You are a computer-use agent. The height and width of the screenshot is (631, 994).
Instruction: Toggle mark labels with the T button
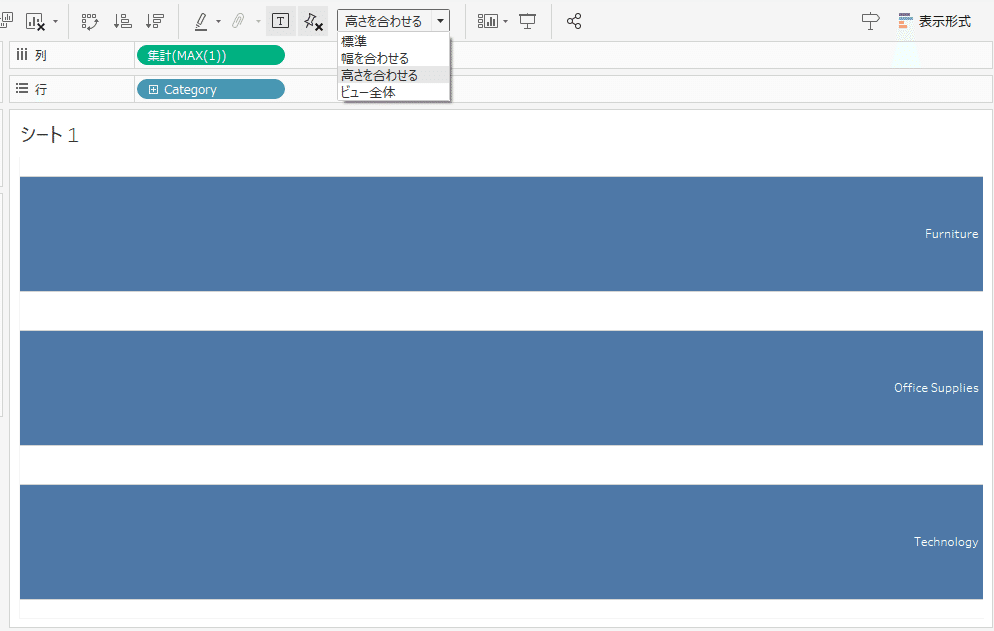point(280,21)
